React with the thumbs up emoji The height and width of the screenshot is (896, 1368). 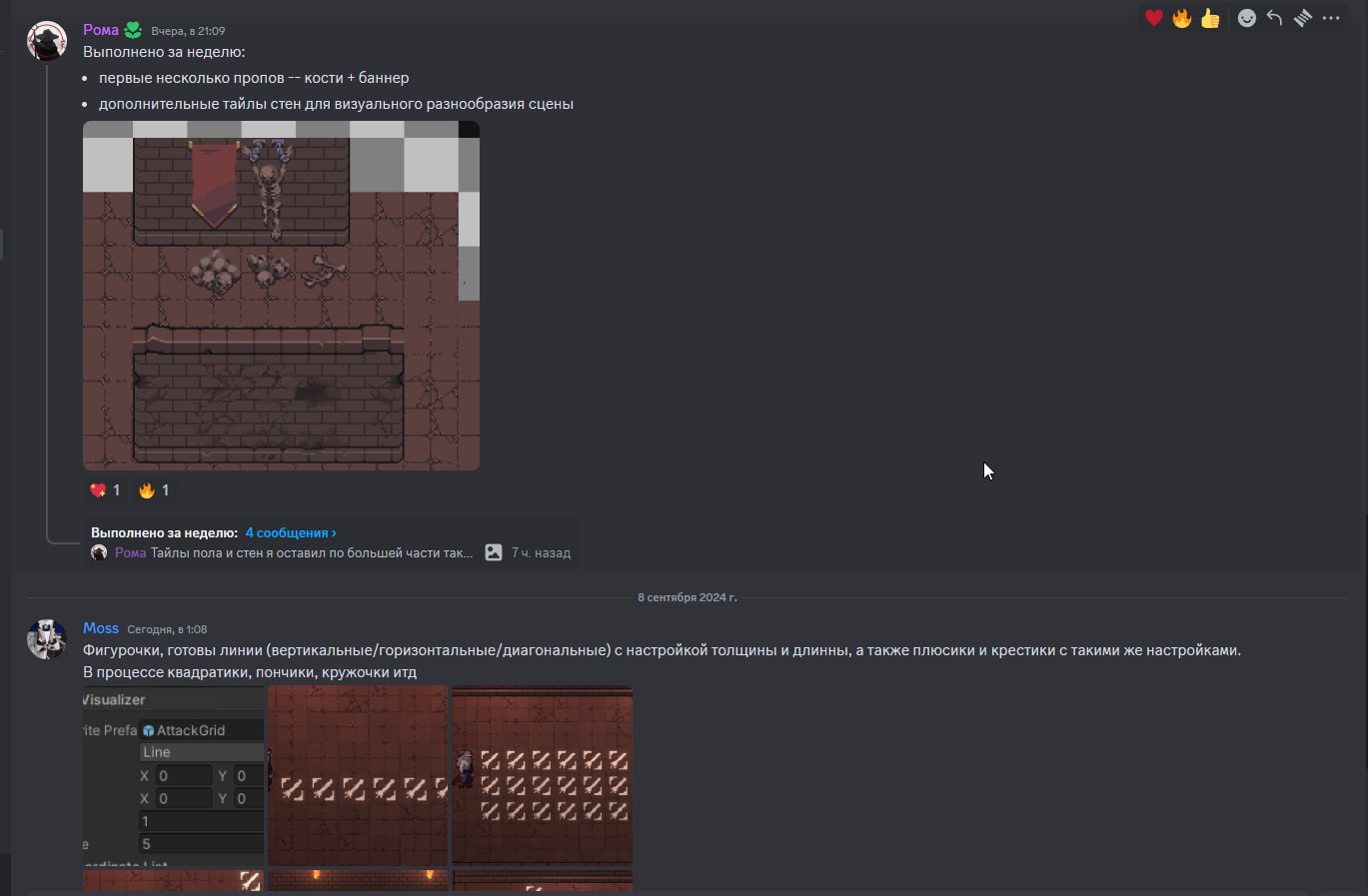point(1210,18)
